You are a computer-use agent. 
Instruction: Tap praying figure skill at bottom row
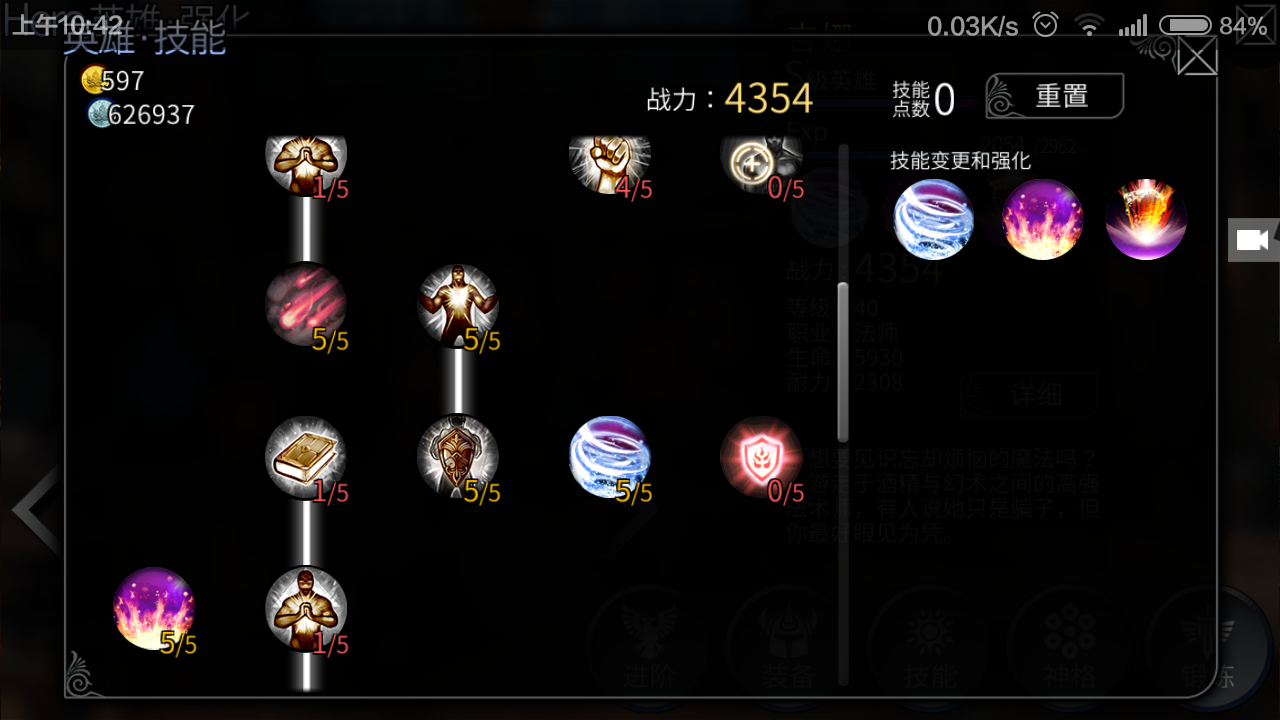coord(306,609)
